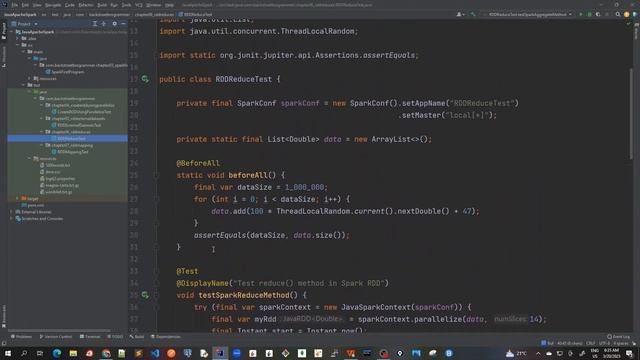The width and height of the screenshot is (640, 360).
Task: Open the Build menu
Action: click(102, 5)
